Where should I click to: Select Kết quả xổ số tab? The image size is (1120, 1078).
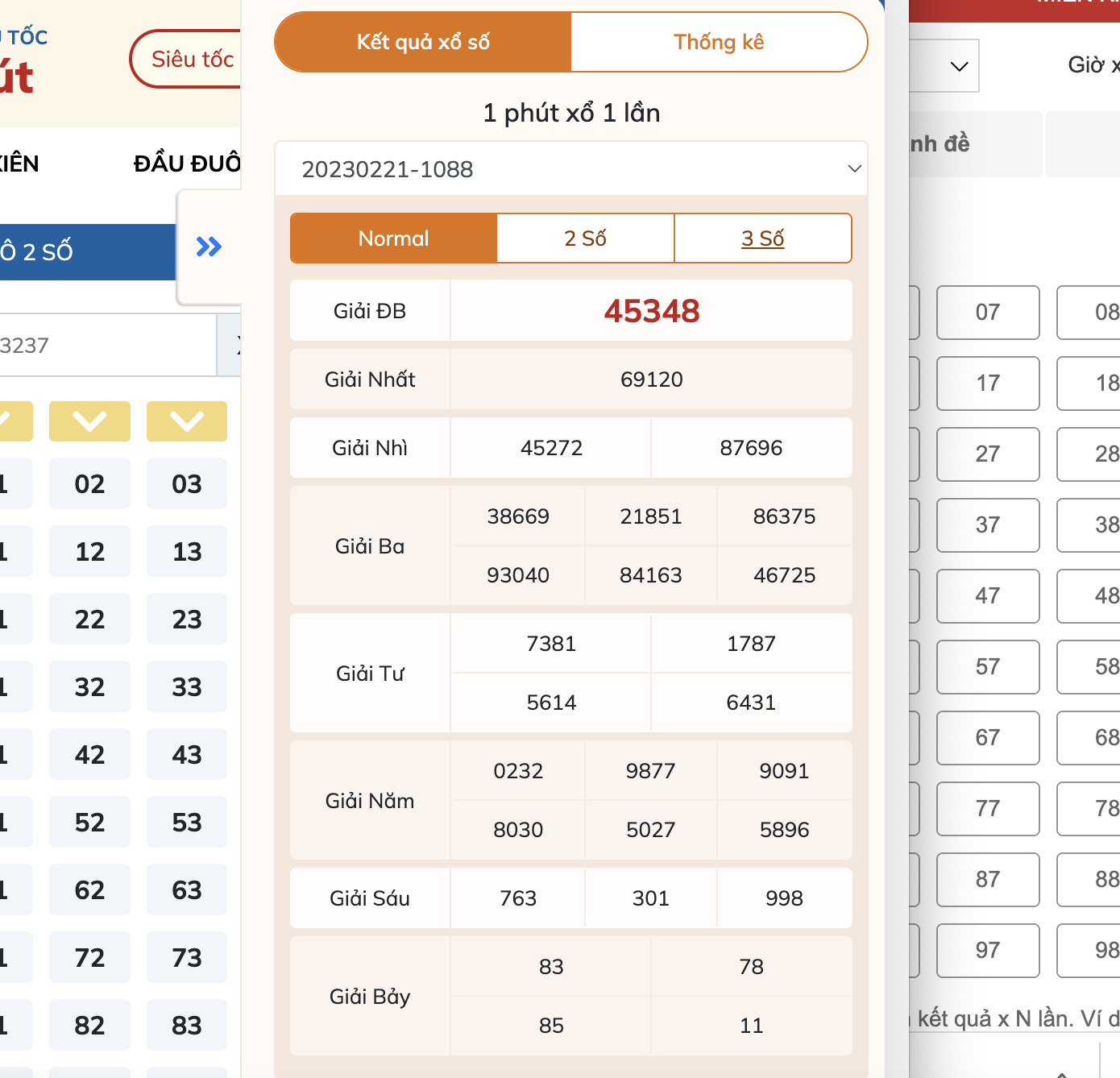point(423,42)
